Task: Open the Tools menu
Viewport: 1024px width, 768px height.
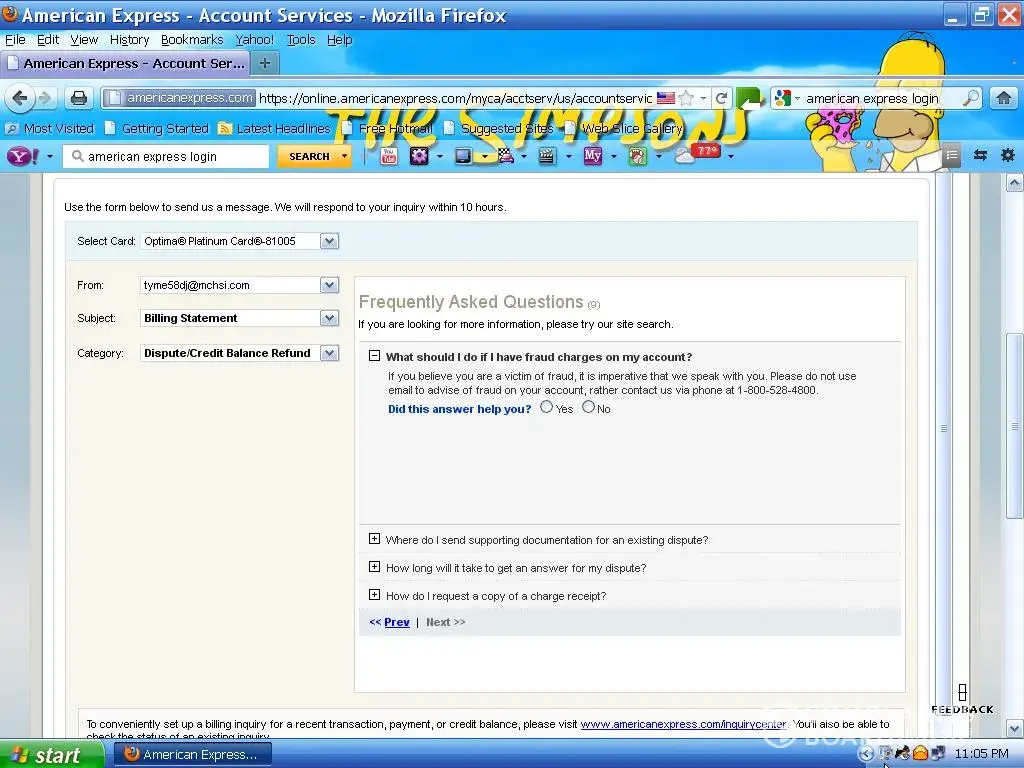Action: (300, 40)
